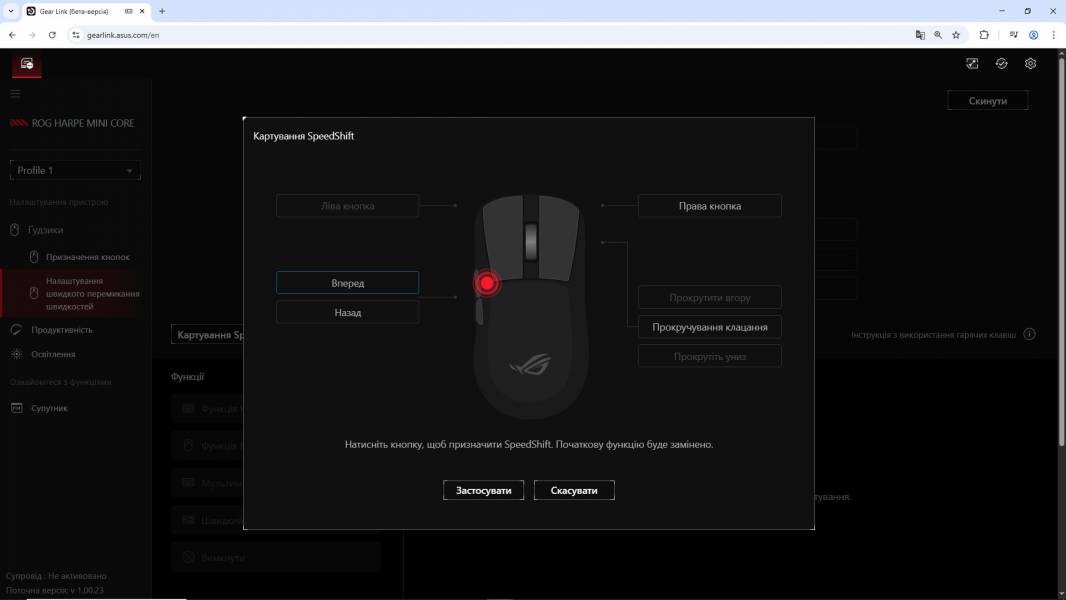Expand Chrome browser extensions menu
This screenshot has width=1066, height=600.
pos(983,33)
